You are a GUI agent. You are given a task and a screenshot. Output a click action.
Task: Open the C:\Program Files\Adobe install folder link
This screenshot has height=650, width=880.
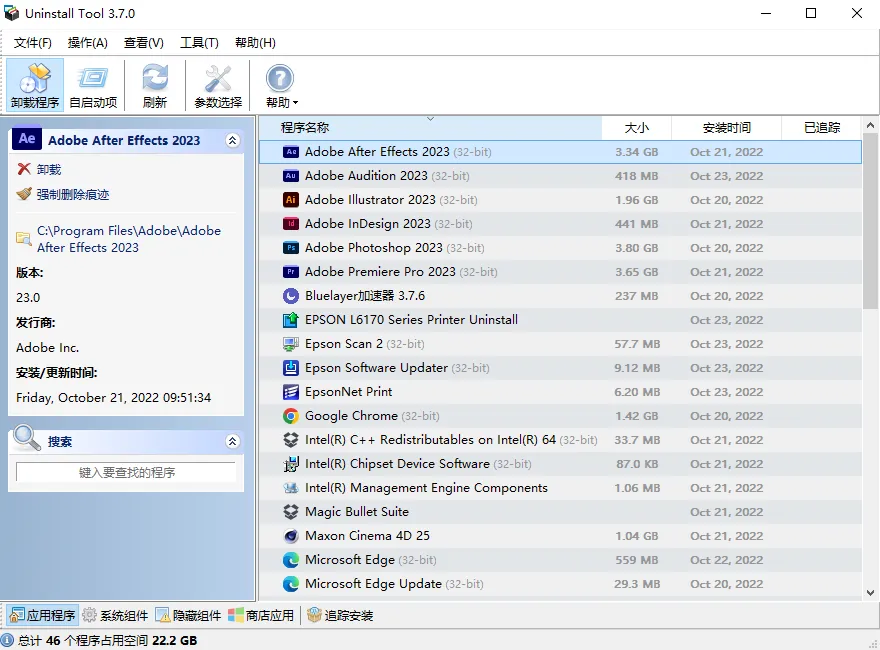click(x=129, y=239)
